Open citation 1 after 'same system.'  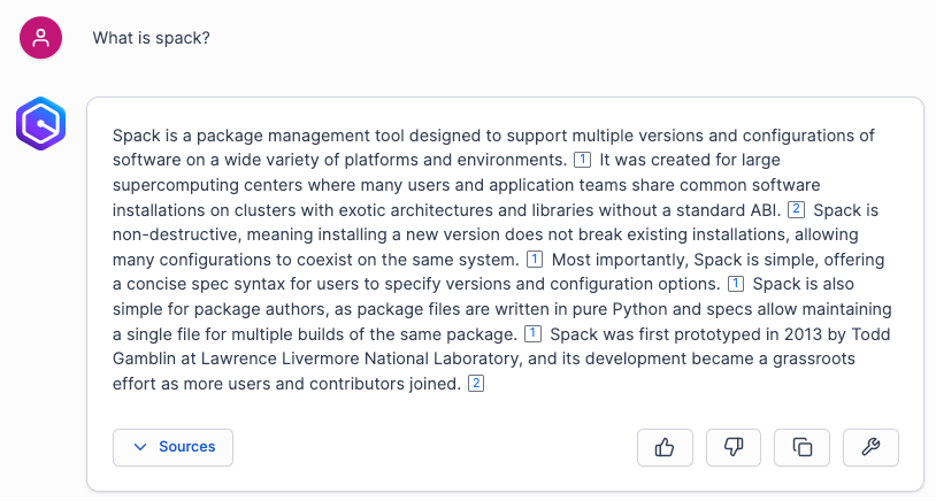pyautogui.click(x=534, y=259)
